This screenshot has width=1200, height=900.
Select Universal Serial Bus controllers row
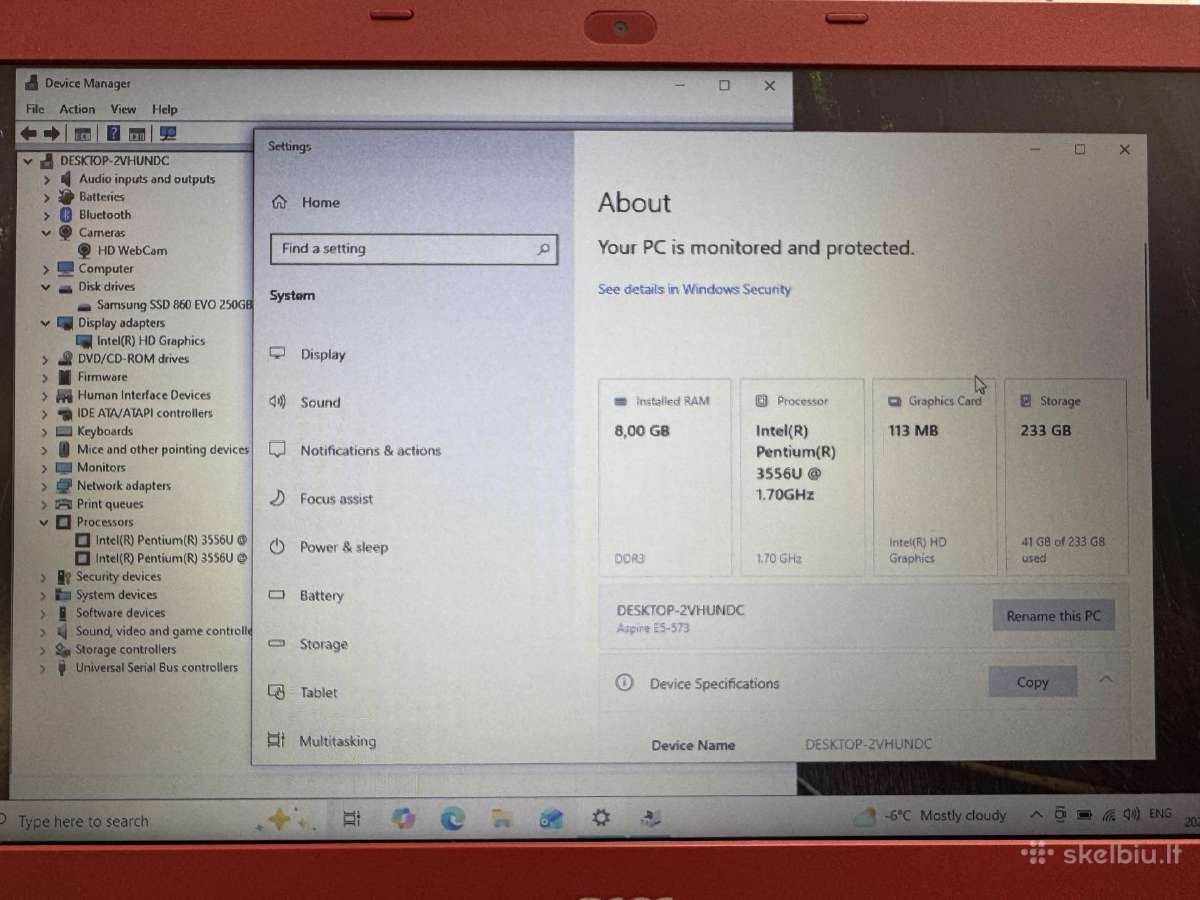click(x=157, y=668)
